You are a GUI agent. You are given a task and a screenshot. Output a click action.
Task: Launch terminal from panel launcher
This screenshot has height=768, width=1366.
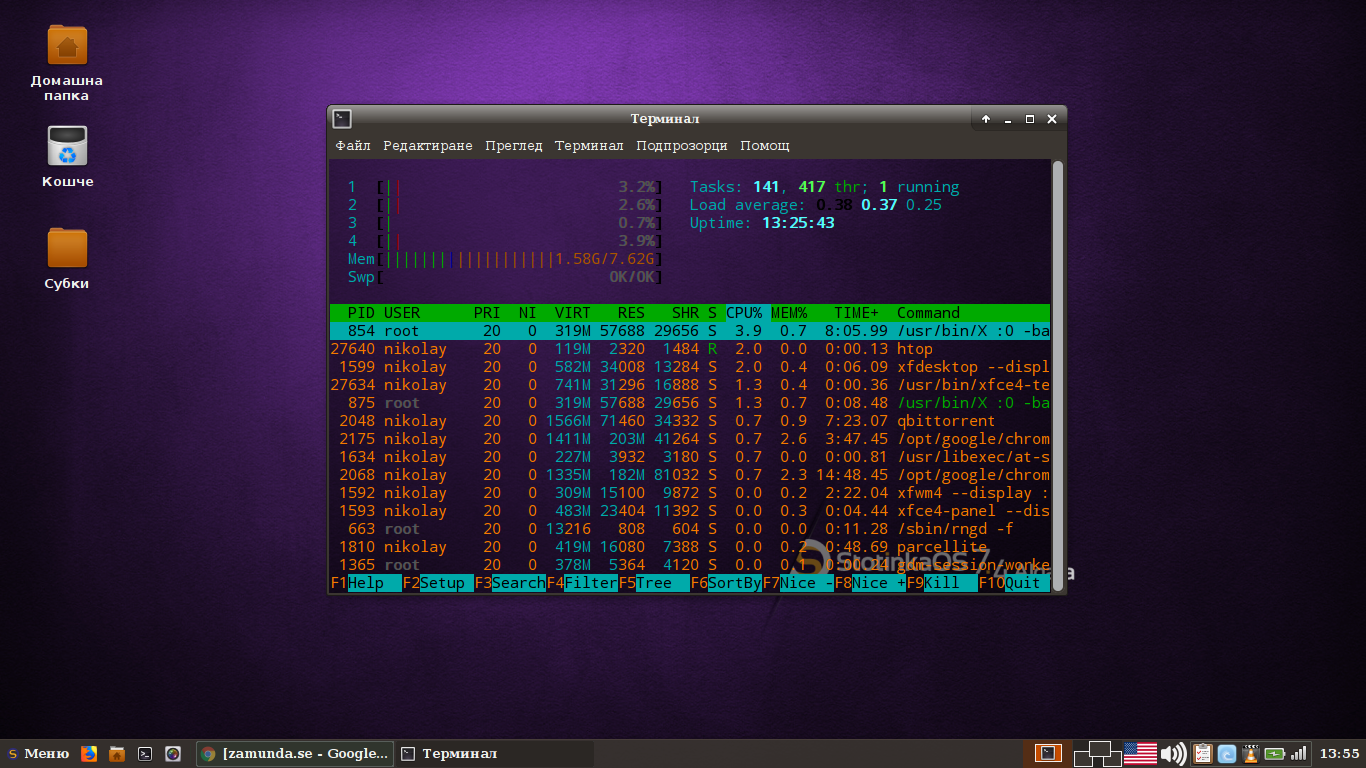(x=145, y=754)
